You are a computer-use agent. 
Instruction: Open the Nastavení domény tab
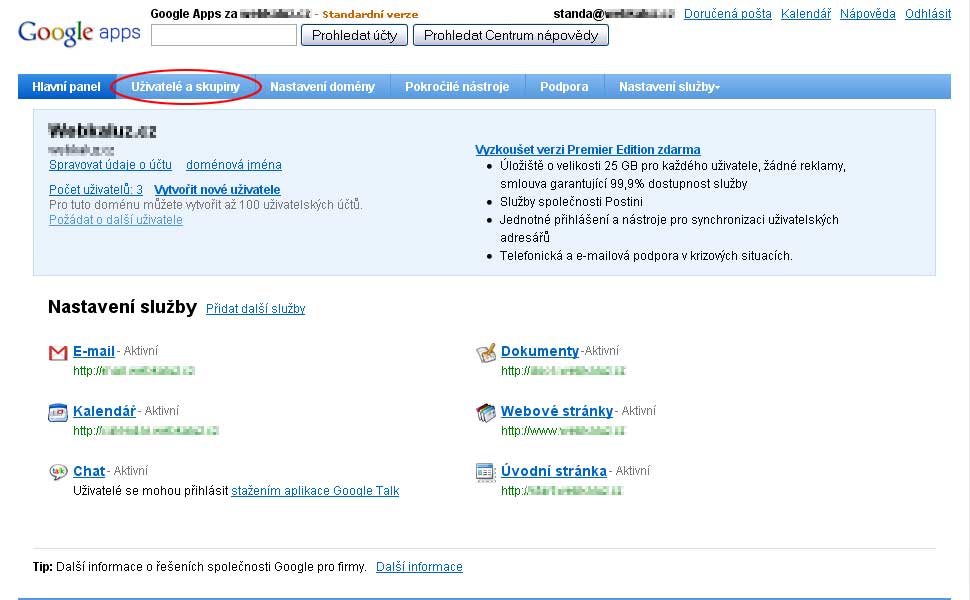322,87
